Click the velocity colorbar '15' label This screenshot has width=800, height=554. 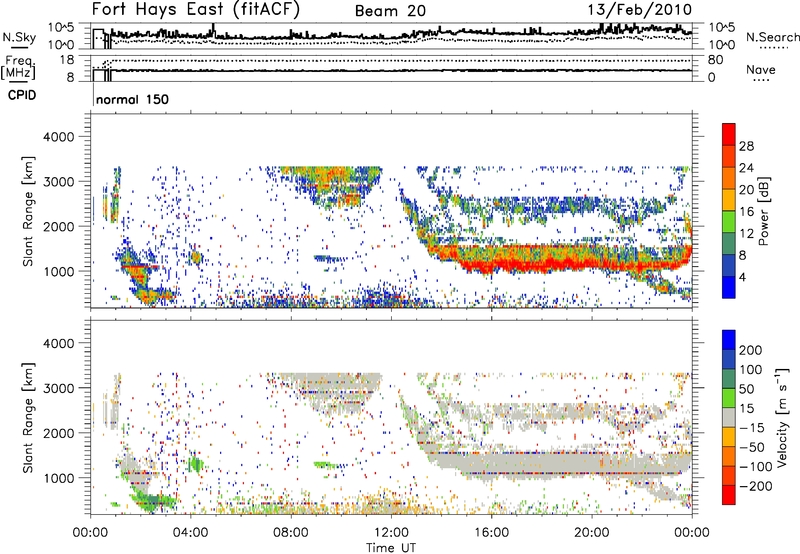[x=746, y=409]
